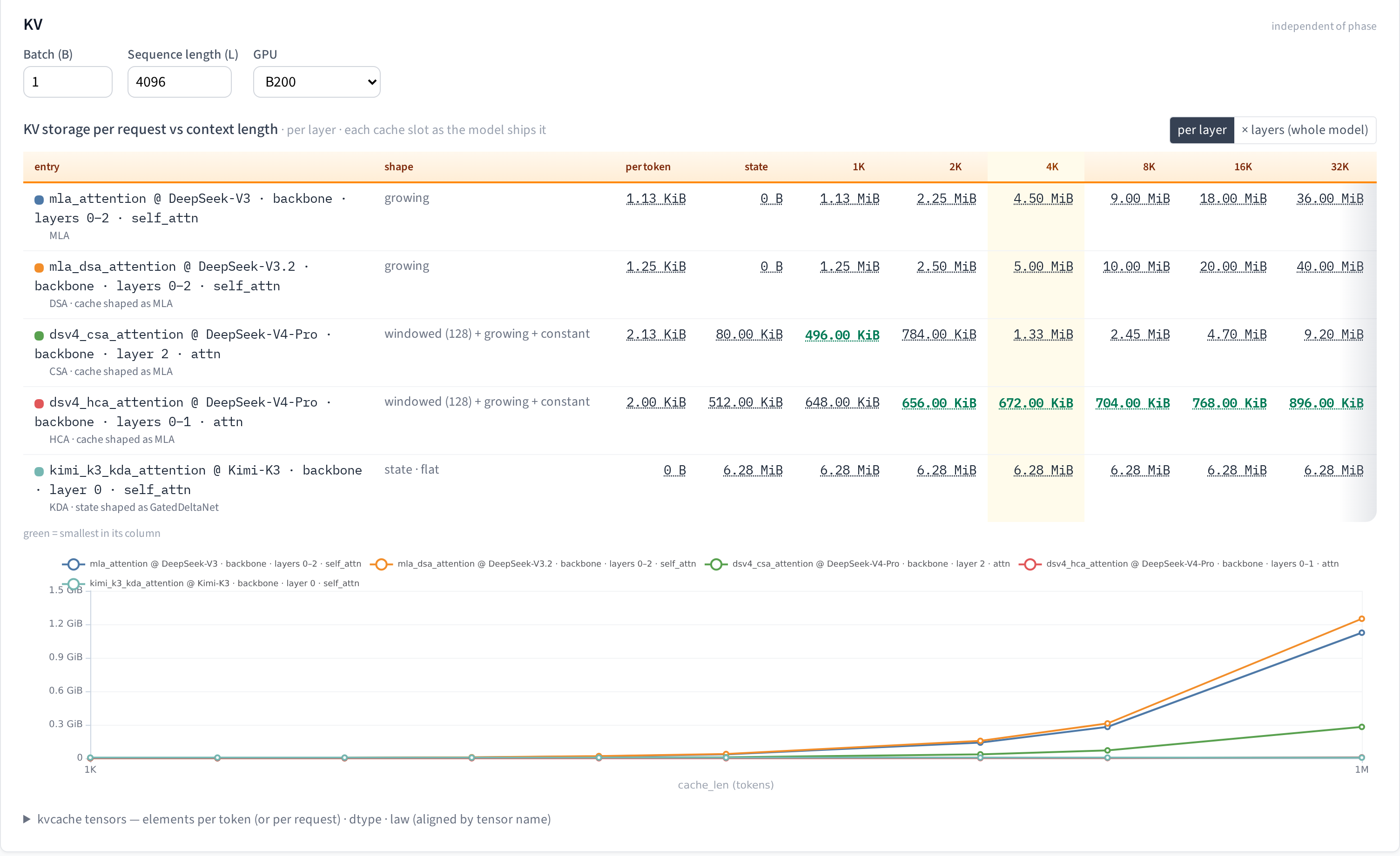
Task: Click the 'entry' column header
Action: 47,167
